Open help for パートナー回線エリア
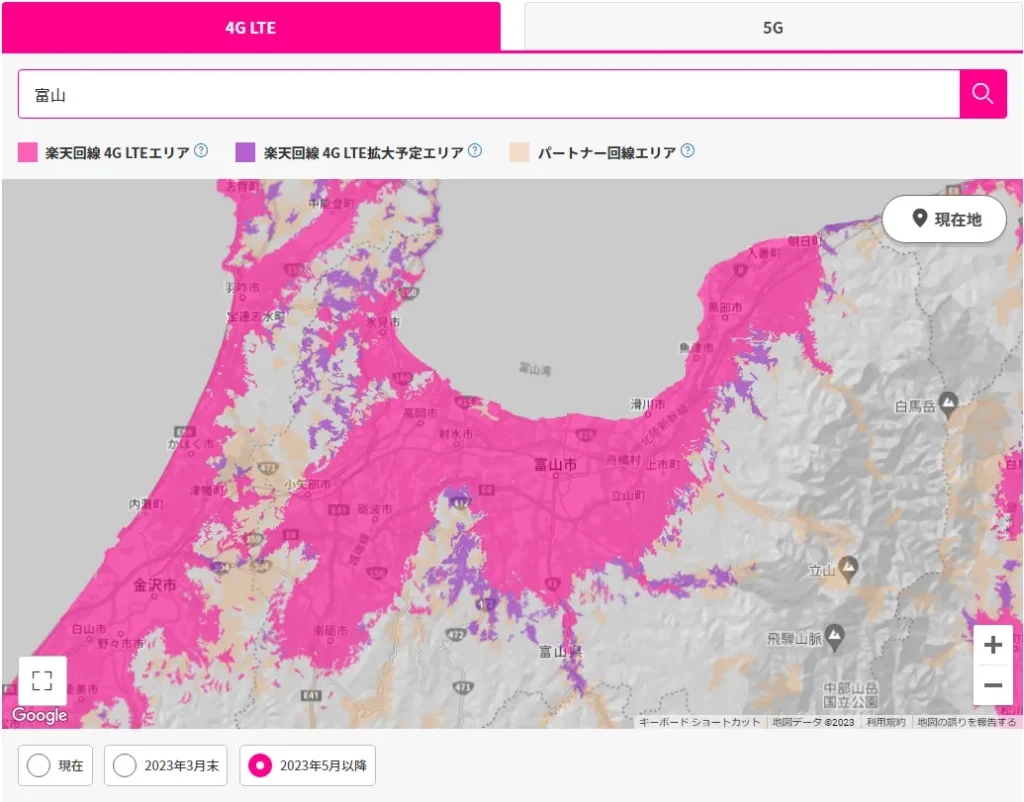This screenshot has height=802, width=1024. (x=688, y=151)
